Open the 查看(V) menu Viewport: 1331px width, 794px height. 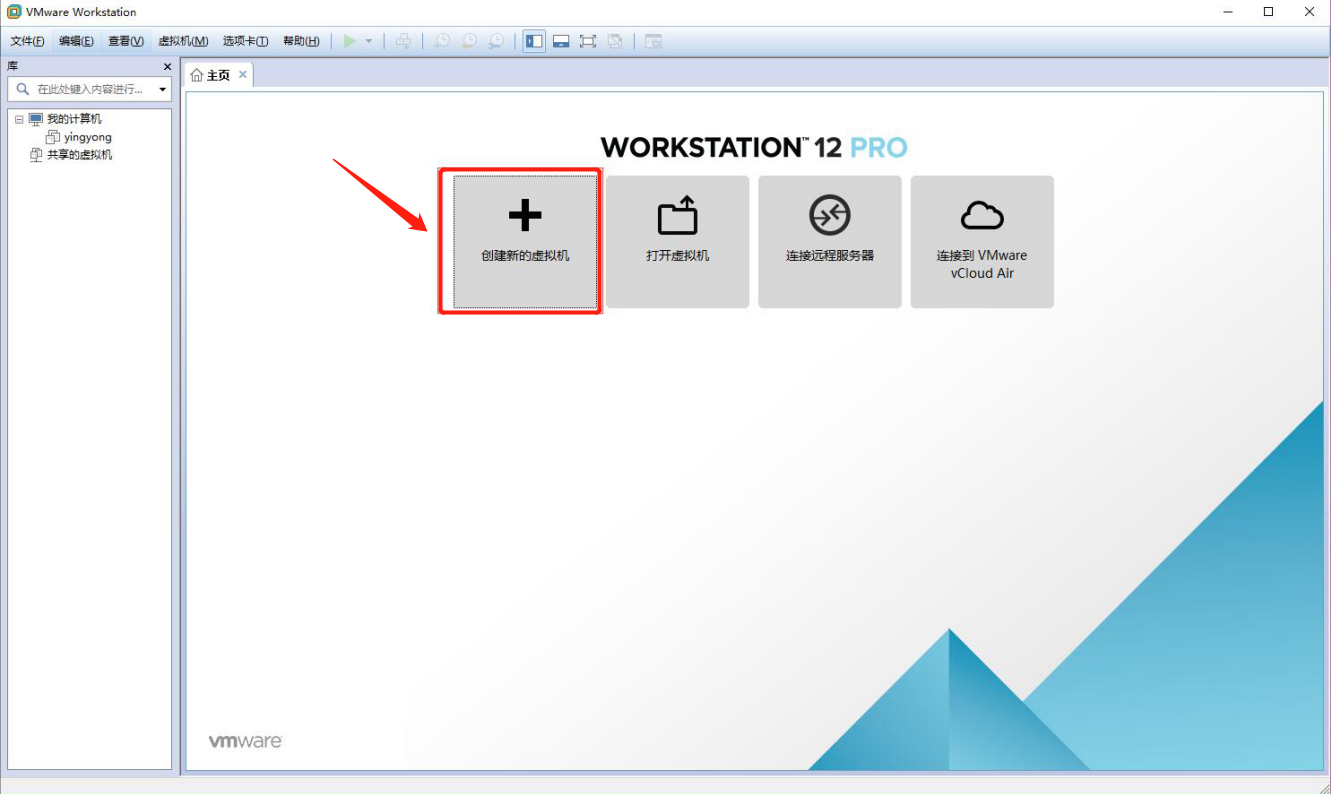(126, 41)
